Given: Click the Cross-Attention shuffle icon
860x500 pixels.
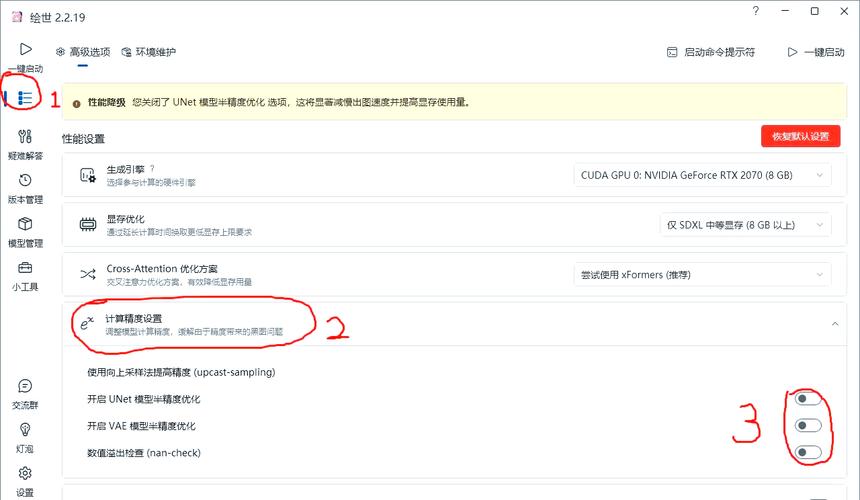Looking at the screenshot, I should (x=88, y=274).
